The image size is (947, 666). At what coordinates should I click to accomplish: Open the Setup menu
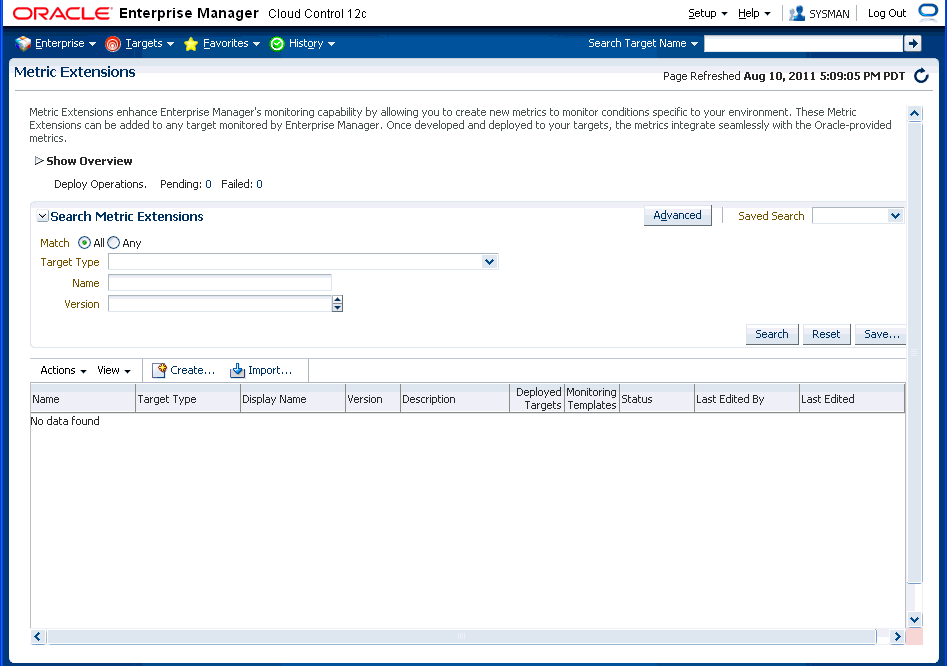(x=708, y=13)
